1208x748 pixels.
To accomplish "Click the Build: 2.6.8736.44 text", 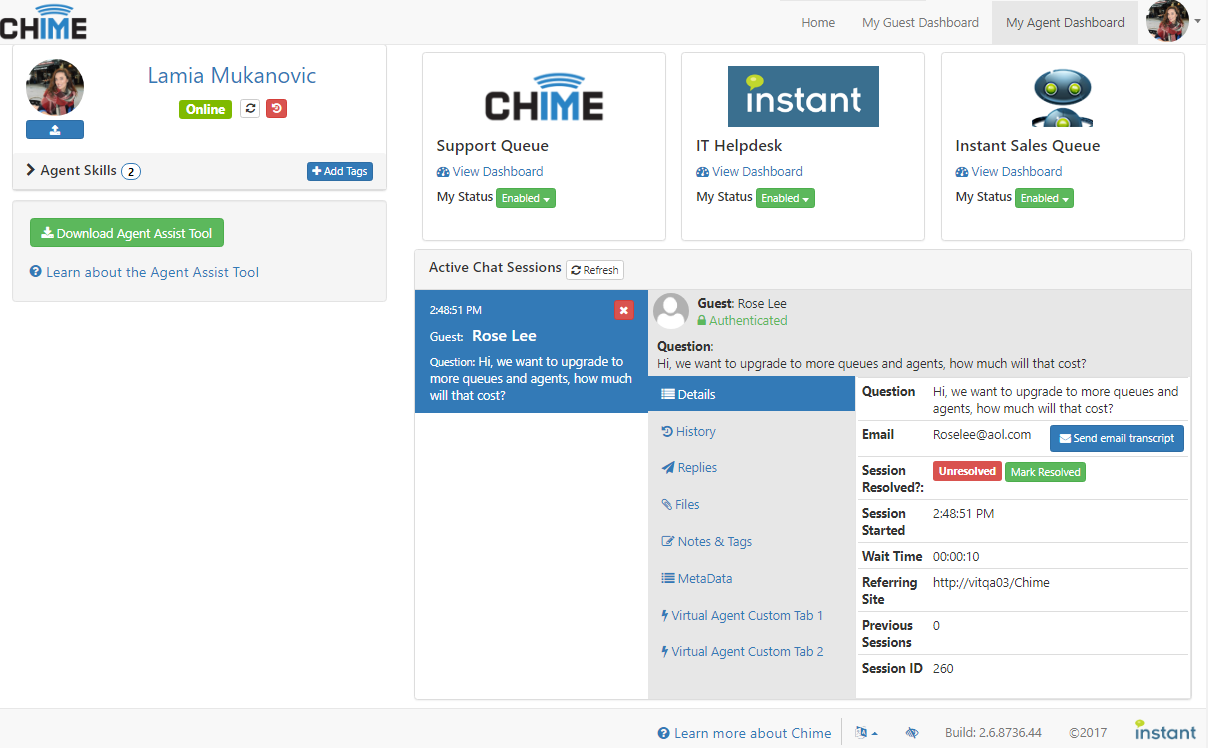I will tap(993, 733).
